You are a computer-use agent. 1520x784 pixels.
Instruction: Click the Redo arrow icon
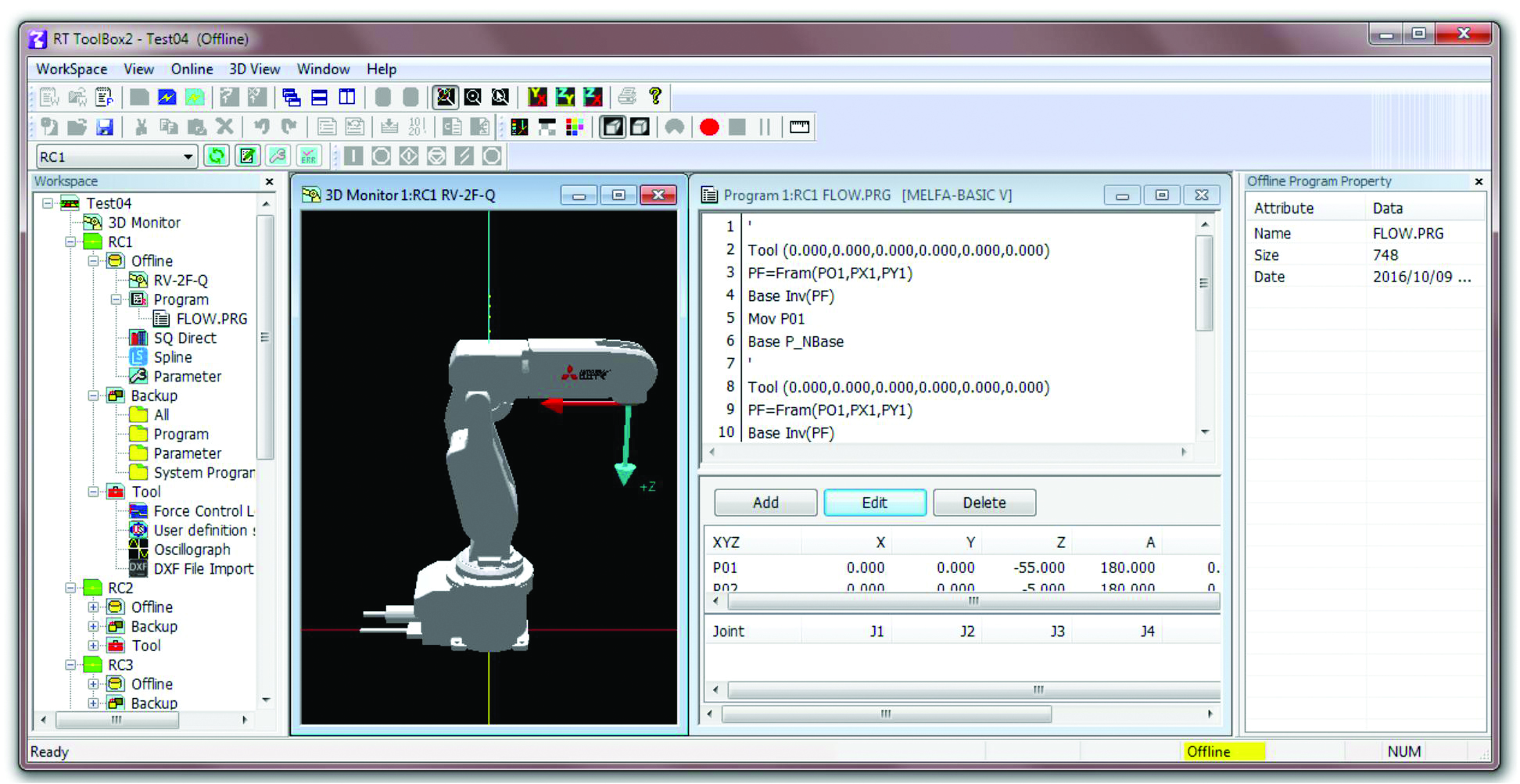click(x=289, y=127)
